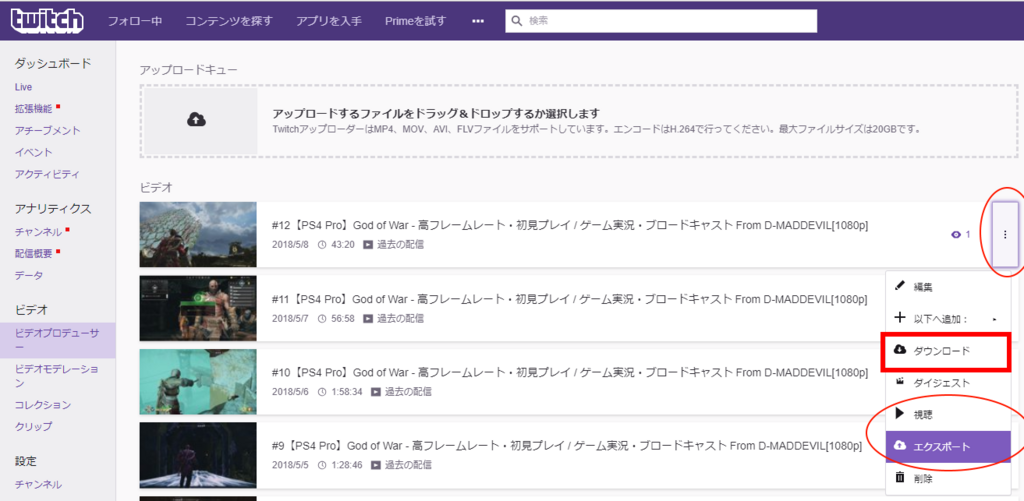Choose ダウンロード in the context menu

click(x=948, y=351)
